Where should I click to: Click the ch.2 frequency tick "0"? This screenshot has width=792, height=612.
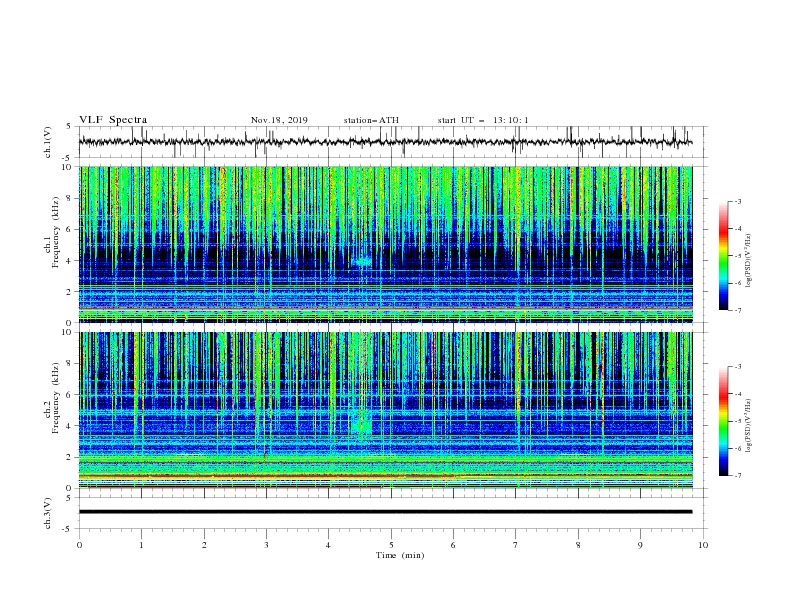(x=69, y=488)
